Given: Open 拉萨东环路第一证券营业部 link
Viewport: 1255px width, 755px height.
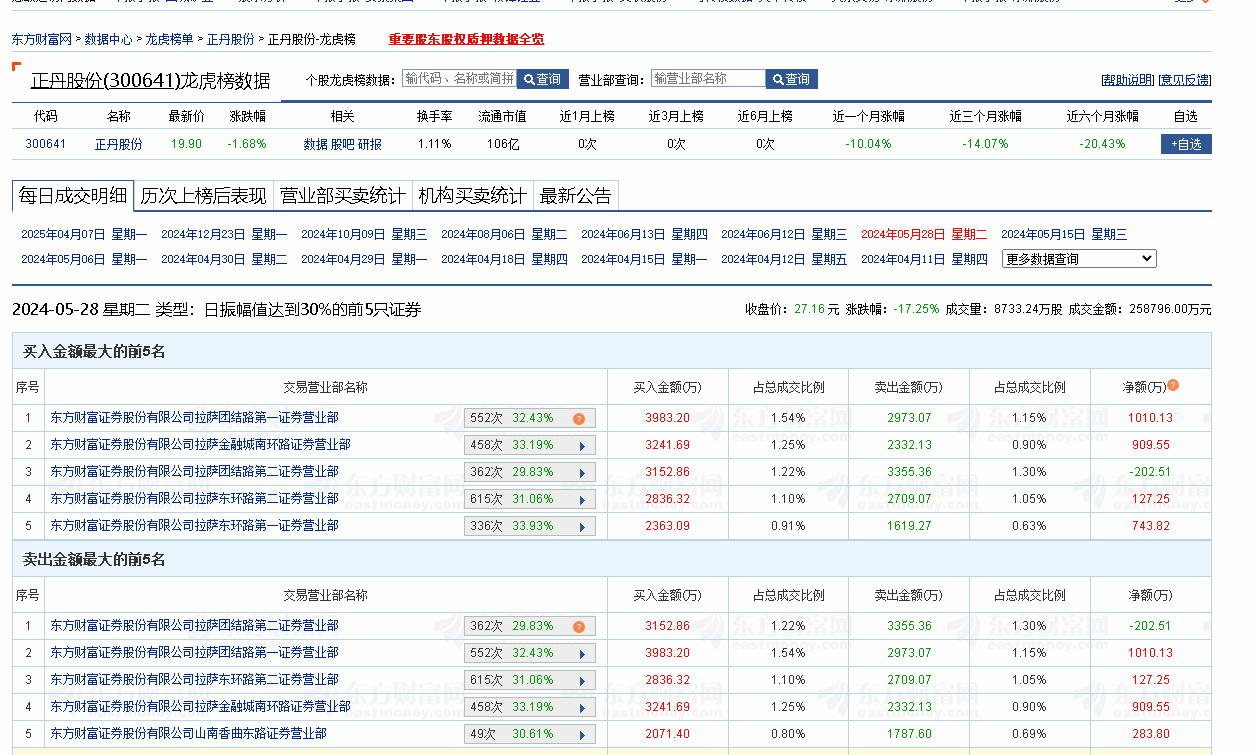Looking at the screenshot, I should tap(194, 525).
